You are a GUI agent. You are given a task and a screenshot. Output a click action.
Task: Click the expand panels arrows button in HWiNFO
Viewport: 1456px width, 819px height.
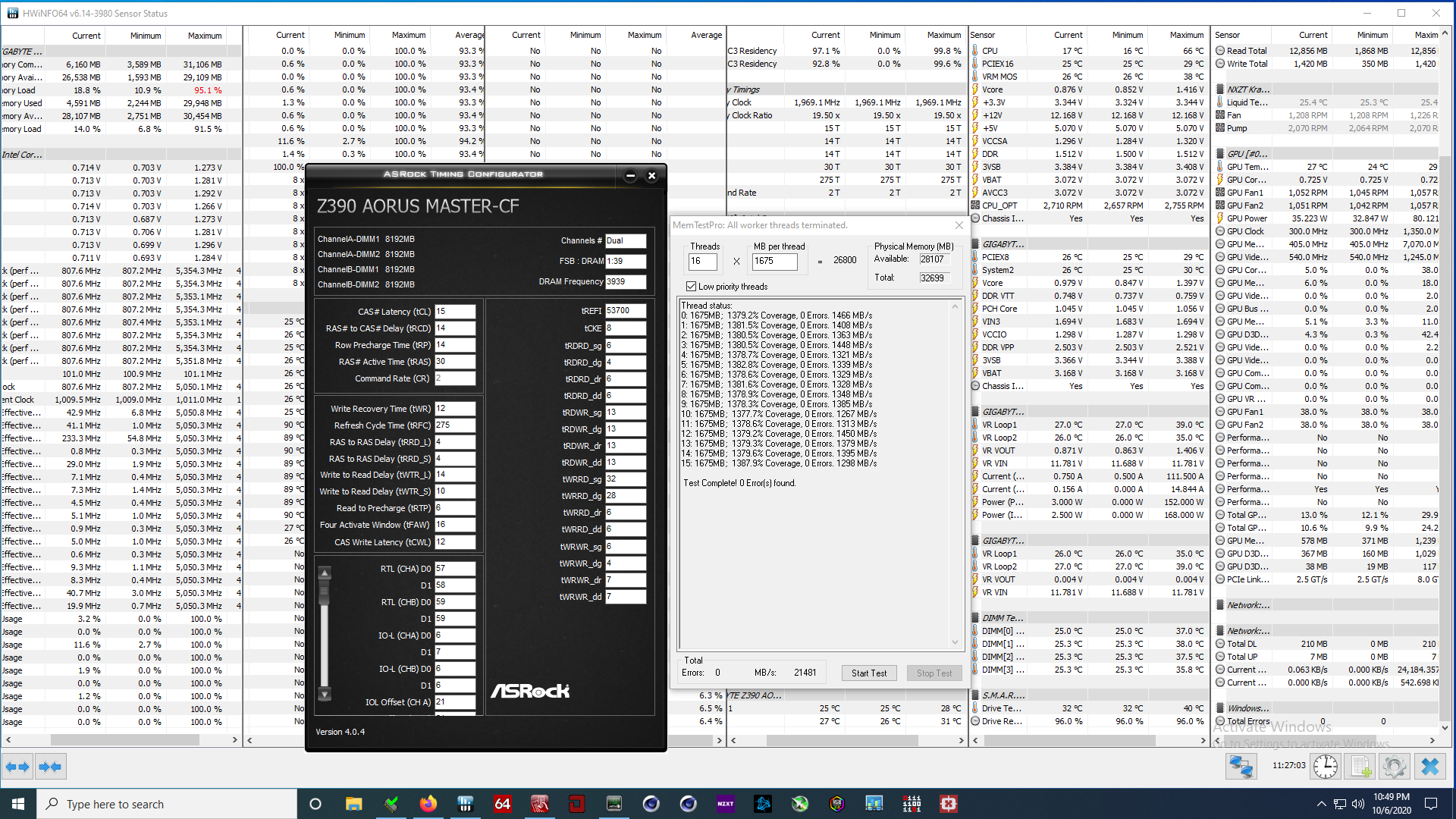[x=17, y=767]
